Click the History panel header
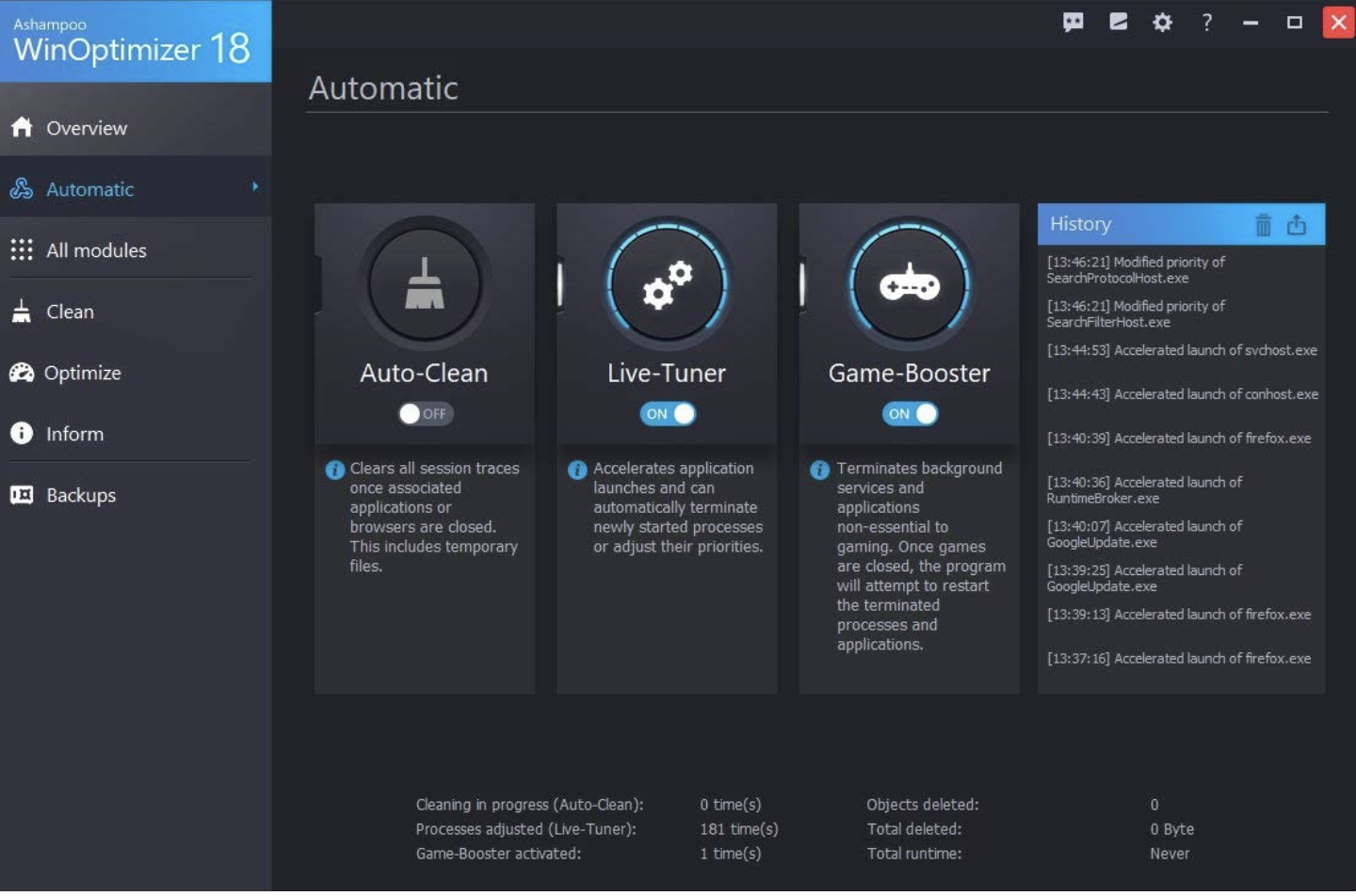The image size is (1356, 896). [x=1181, y=224]
